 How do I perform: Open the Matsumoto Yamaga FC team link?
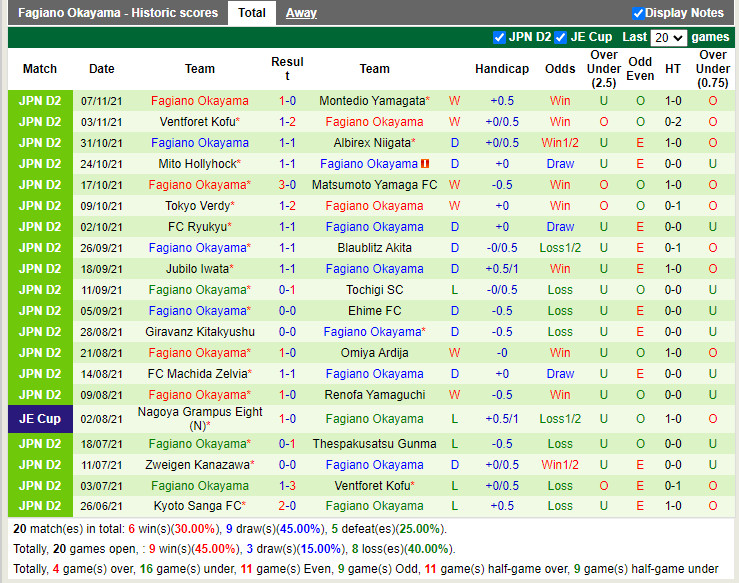pos(374,185)
